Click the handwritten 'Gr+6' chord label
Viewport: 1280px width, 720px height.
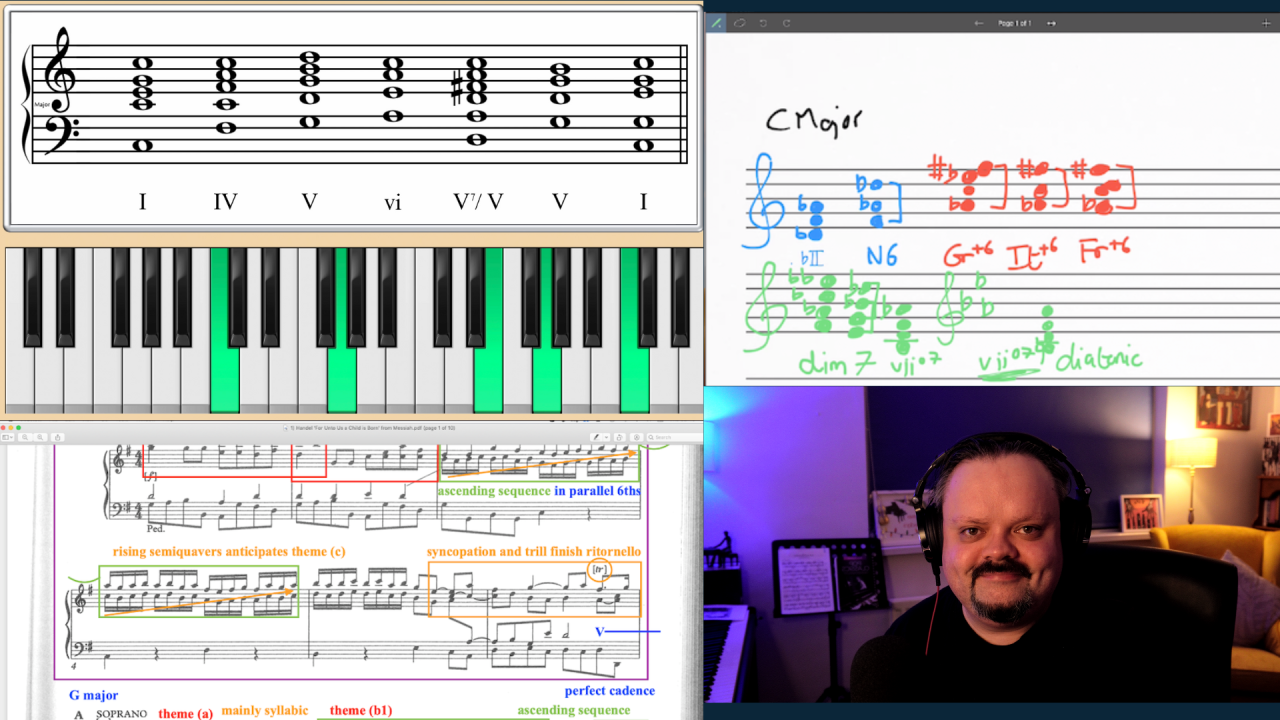pyautogui.click(x=970, y=255)
